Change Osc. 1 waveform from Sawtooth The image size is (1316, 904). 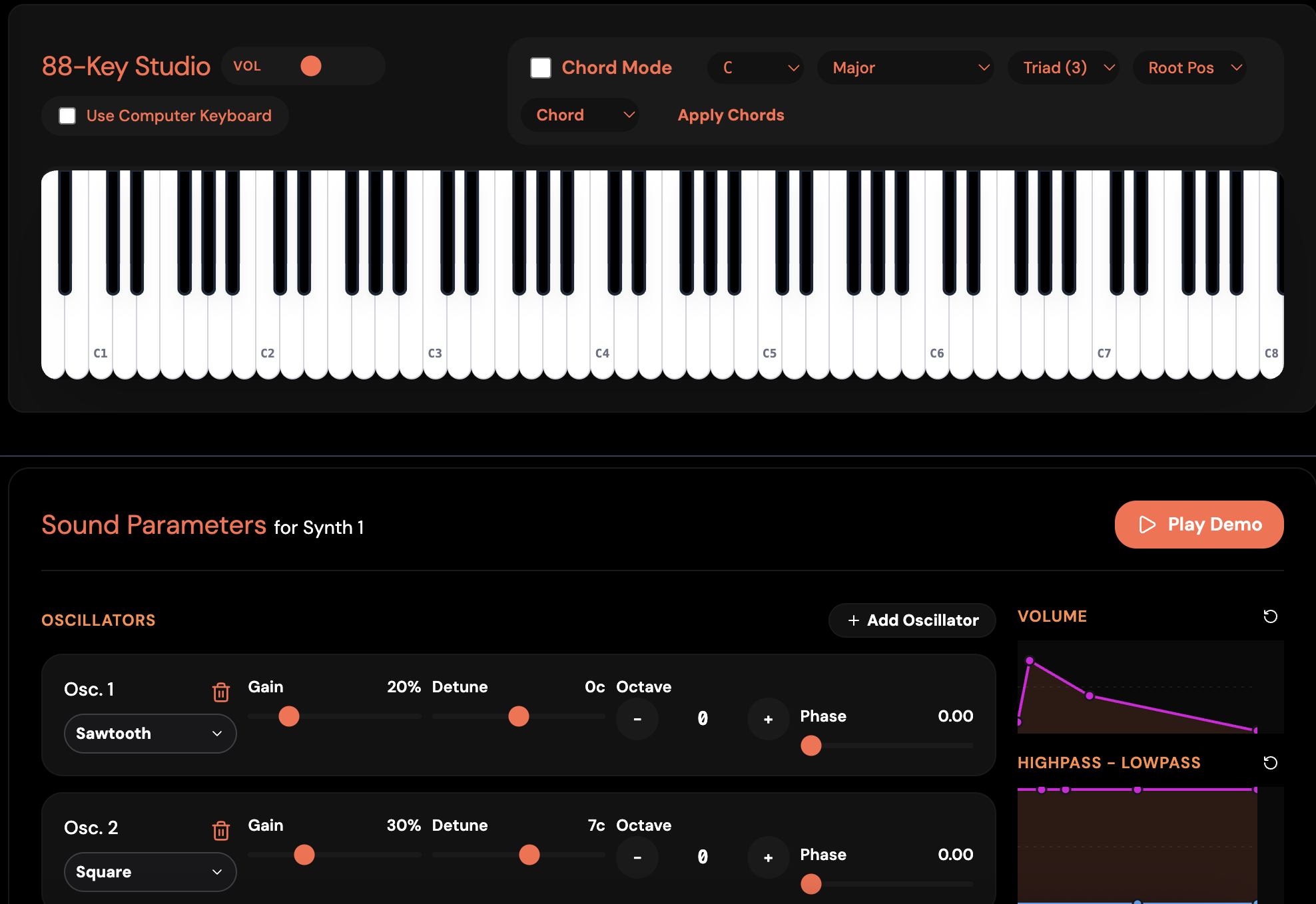point(150,733)
